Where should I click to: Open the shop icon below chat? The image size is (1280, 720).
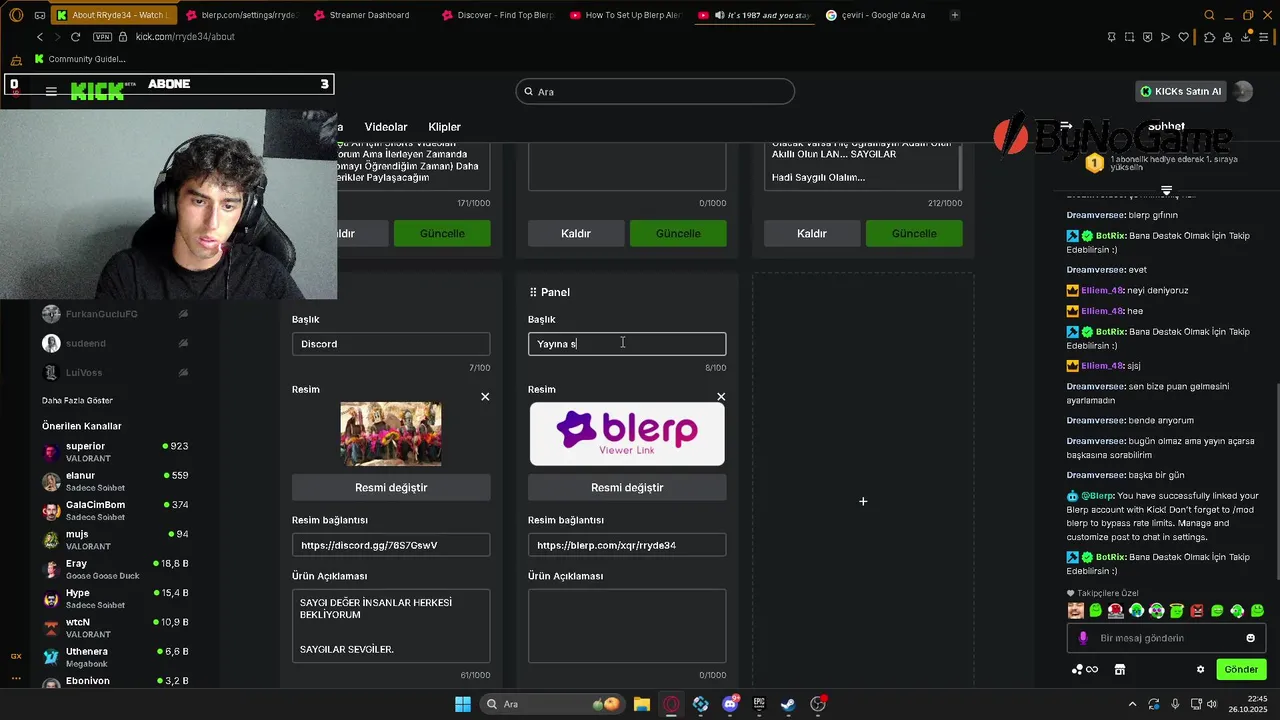(1120, 669)
